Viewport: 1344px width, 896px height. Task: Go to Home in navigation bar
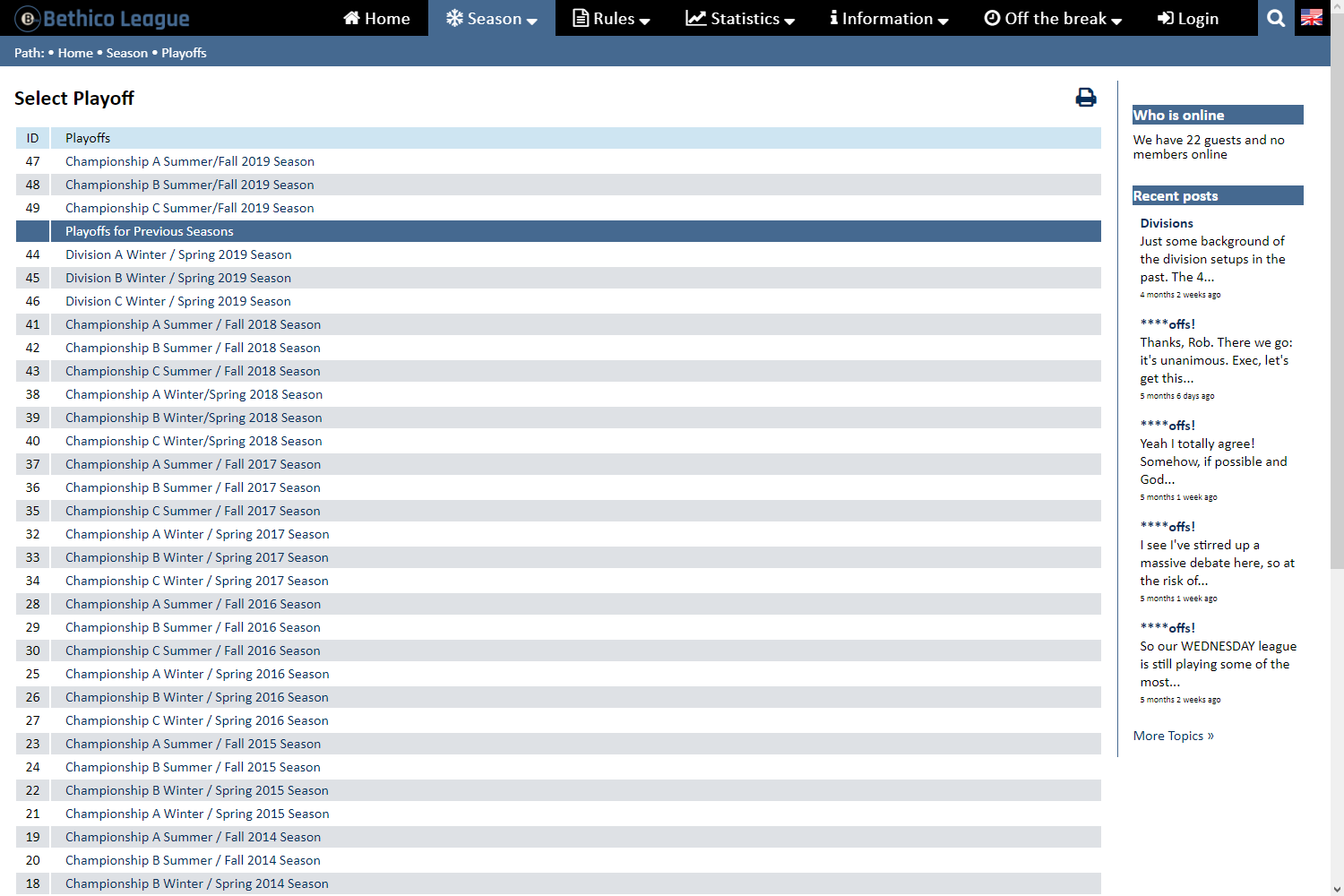376,18
